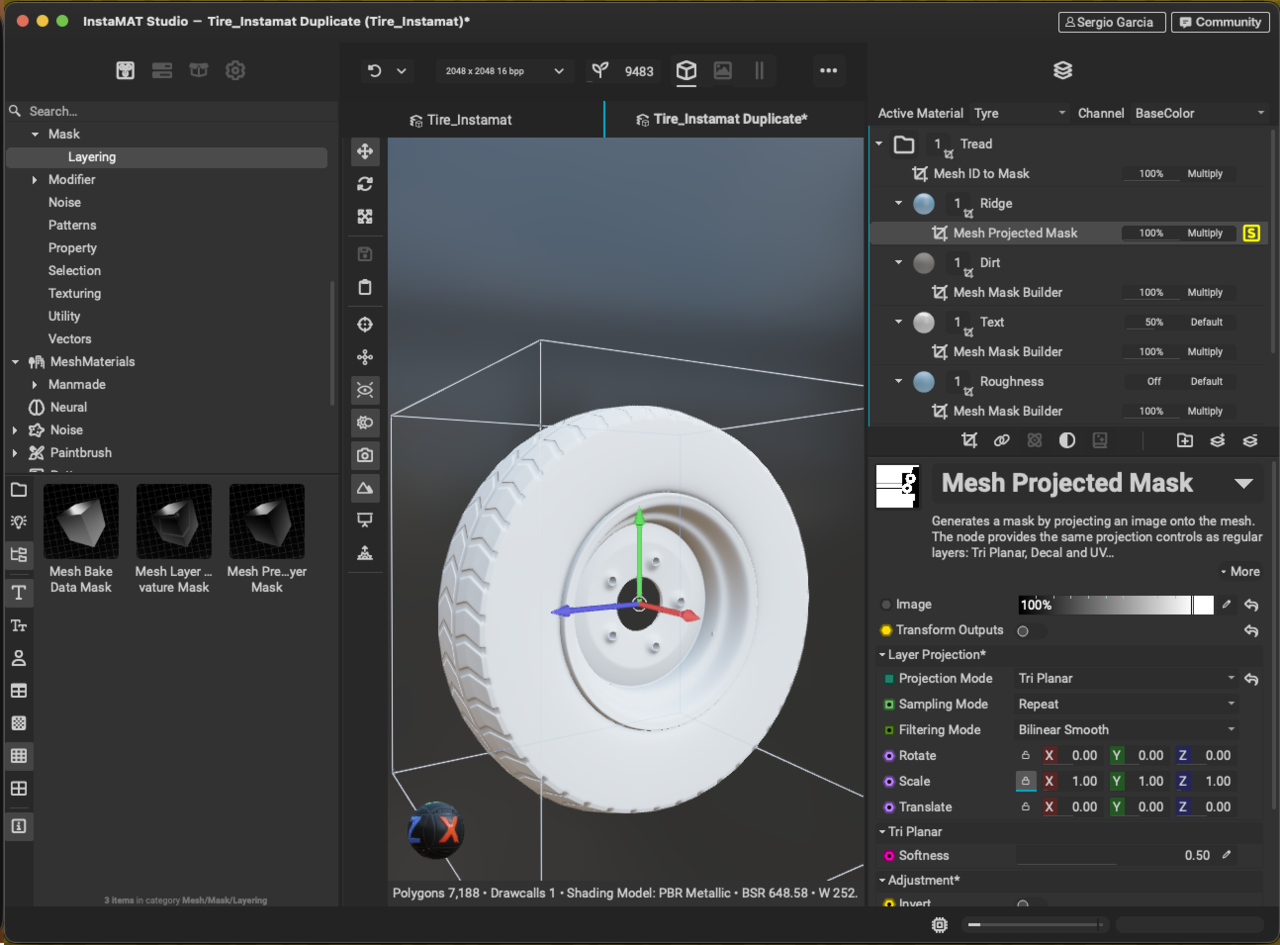This screenshot has width=1280, height=945.
Task: Click the yellow S solo badge on Mesh Projected Mask
Action: point(1251,233)
